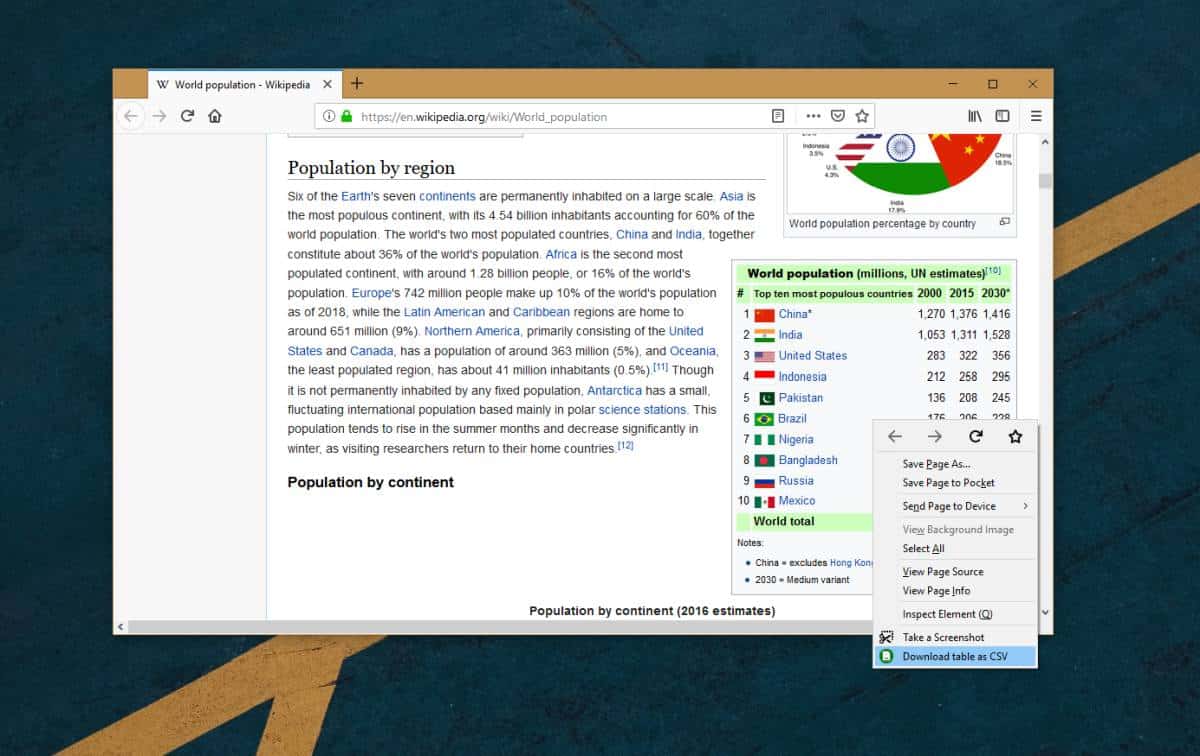This screenshot has width=1200, height=756.
Task: Open View Page Info
Action: pyautogui.click(x=955, y=591)
